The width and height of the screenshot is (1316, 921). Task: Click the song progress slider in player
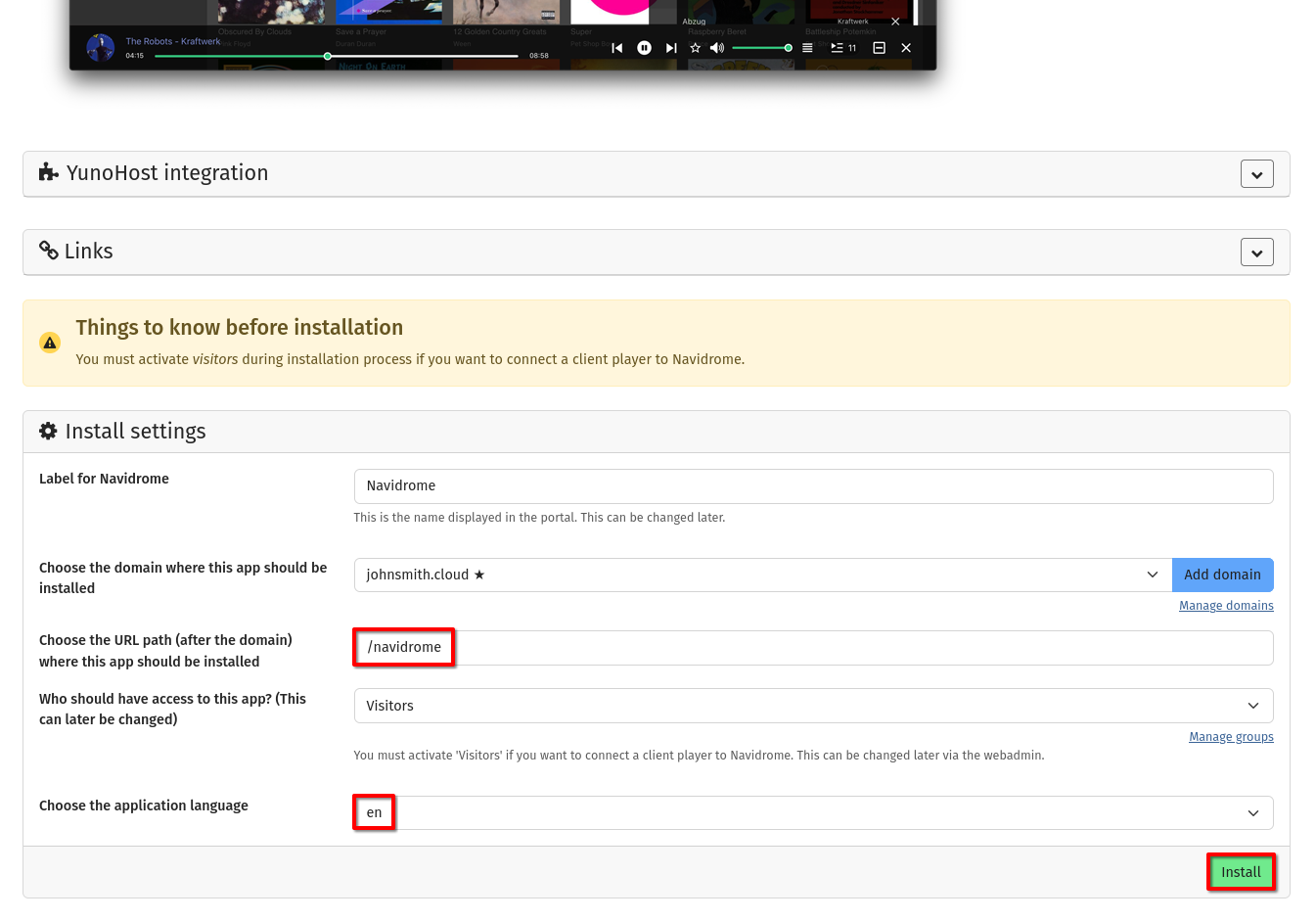(x=337, y=56)
